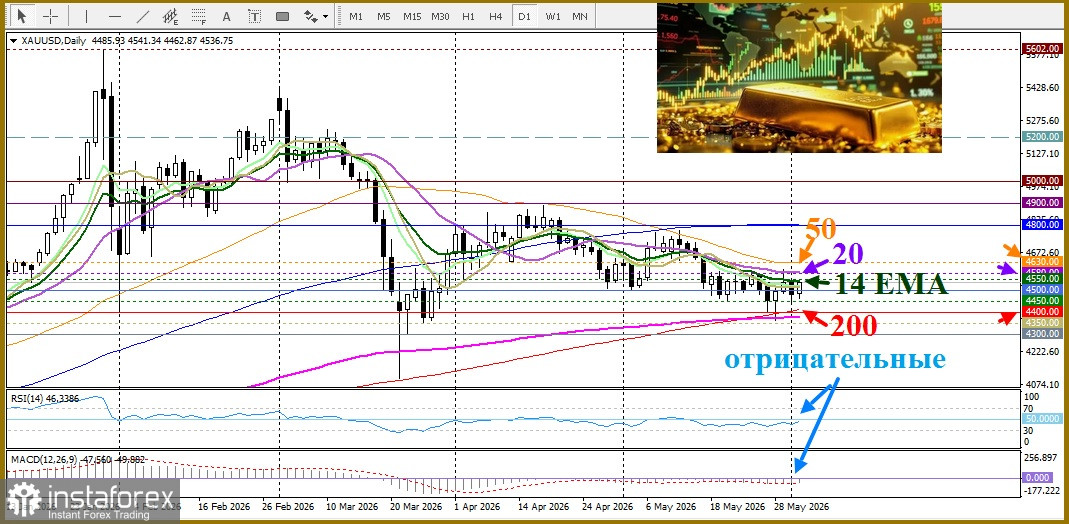1069x524 pixels.
Task: Click the 4630.00 orange level label
Action: tap(1043, 262)
